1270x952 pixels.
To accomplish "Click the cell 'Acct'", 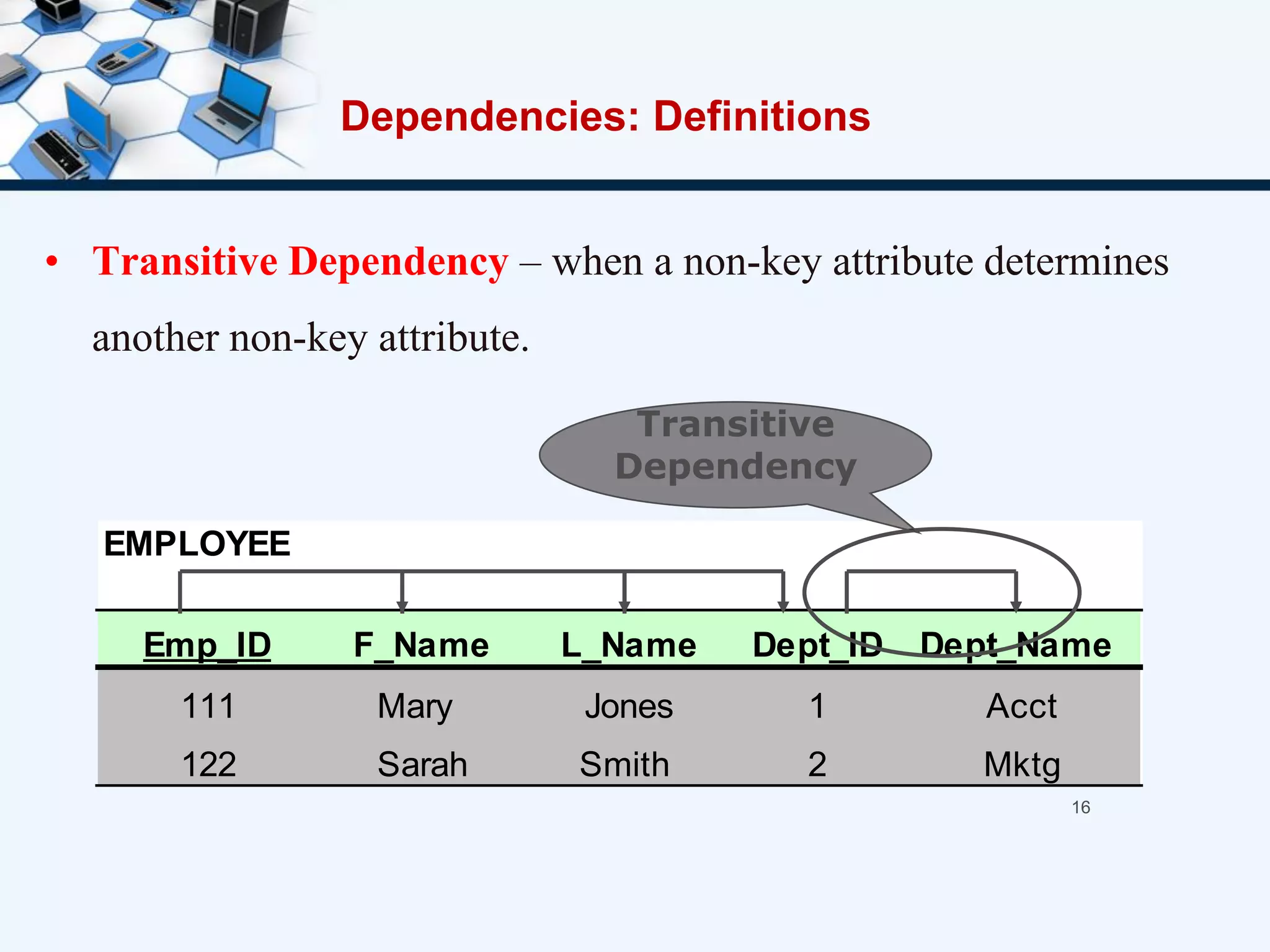I will pyautogui.click(x=1021, y=706).
